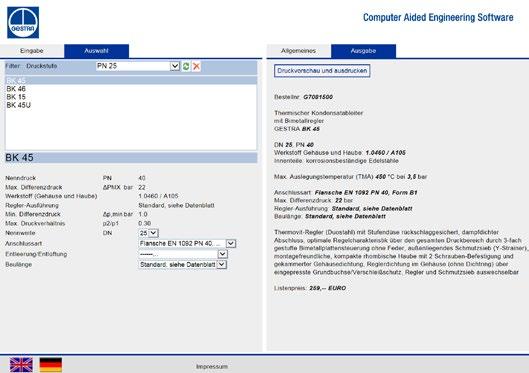Click the Anschlussart Flansche EN 1092 PN 40, Form B1 output
The image size is (529, 373).
click(345, 193)
